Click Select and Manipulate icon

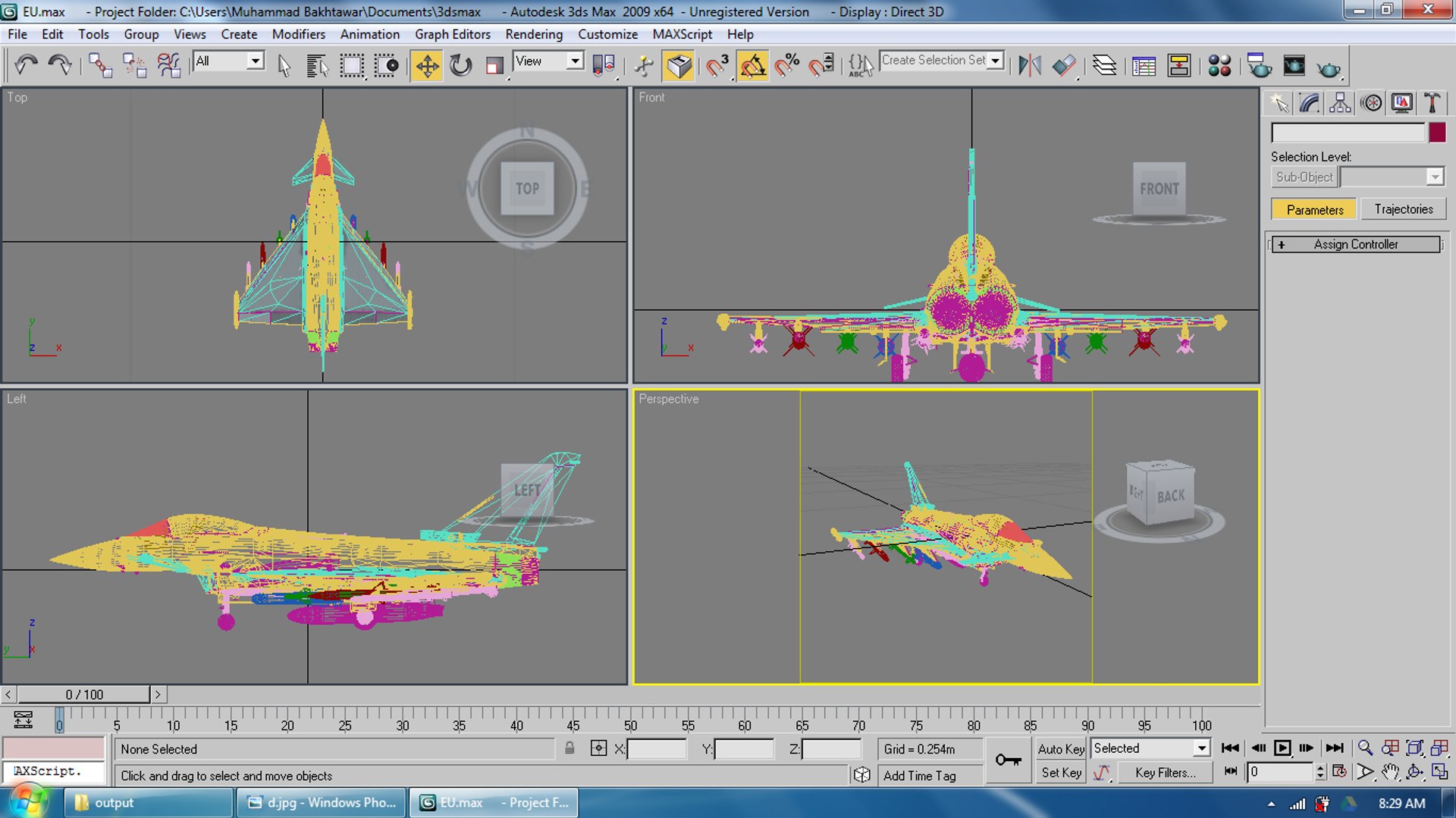(x=644, y=65)
